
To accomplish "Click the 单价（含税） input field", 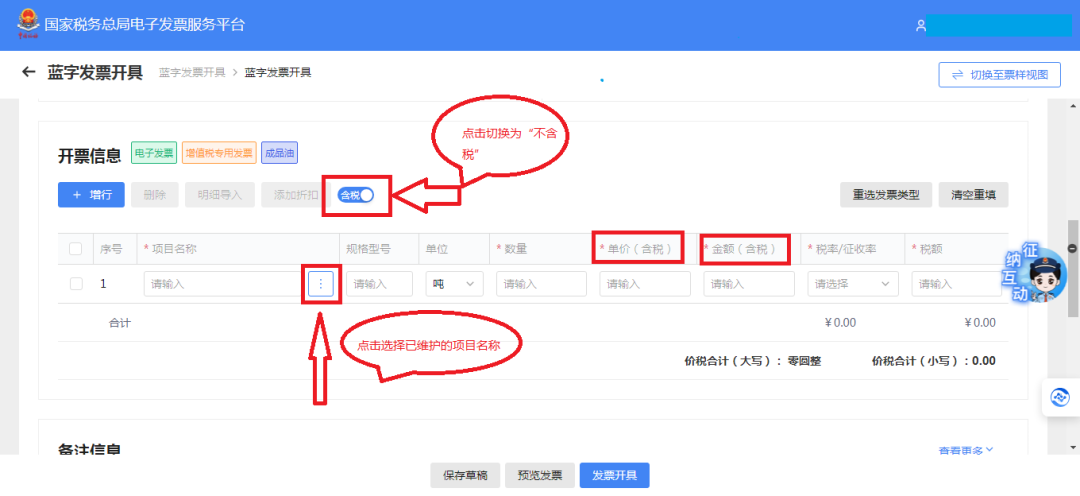I will click(x=645, y=283).
